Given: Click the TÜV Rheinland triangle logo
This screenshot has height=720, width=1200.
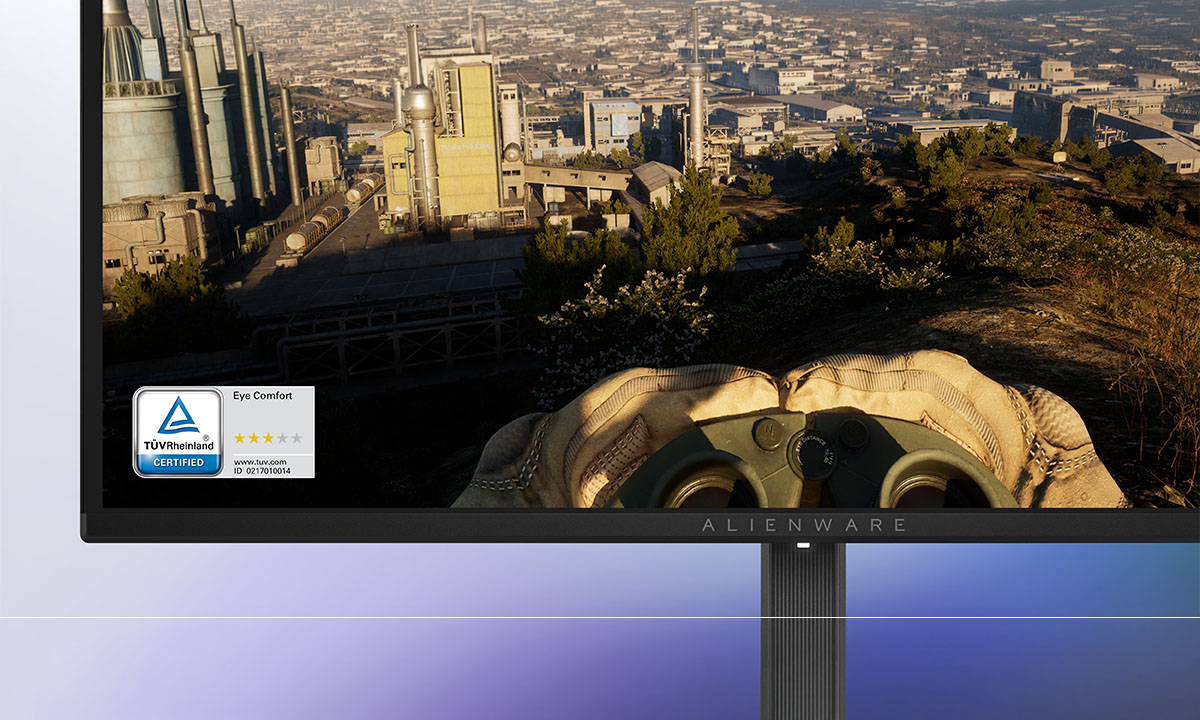Looking at the screenshot, I should 178,415.
